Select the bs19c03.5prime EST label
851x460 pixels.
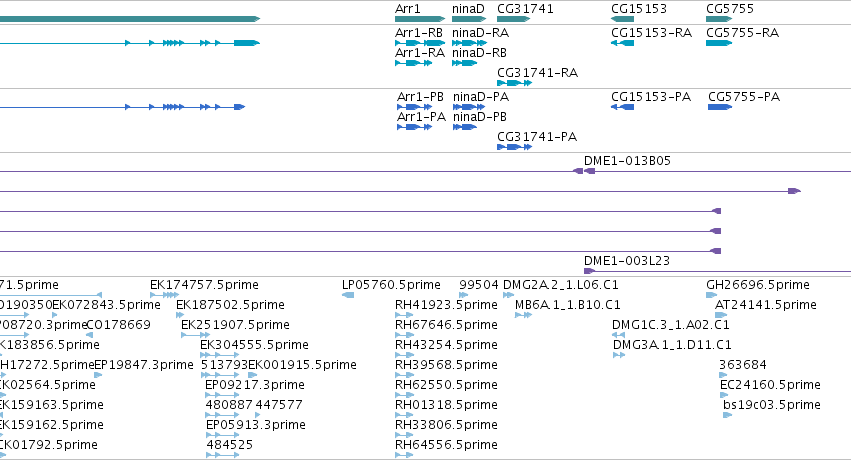[772, 405]
